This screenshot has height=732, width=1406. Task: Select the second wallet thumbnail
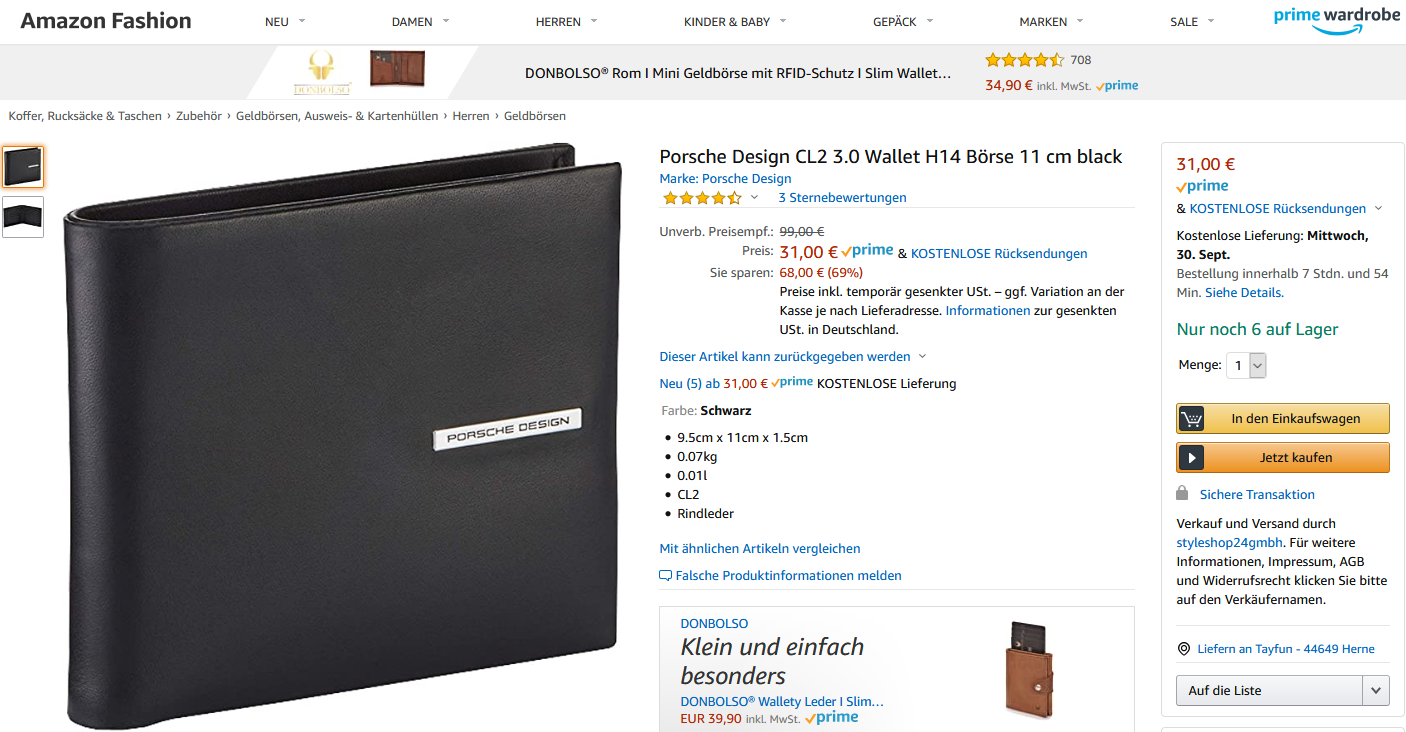23,217
